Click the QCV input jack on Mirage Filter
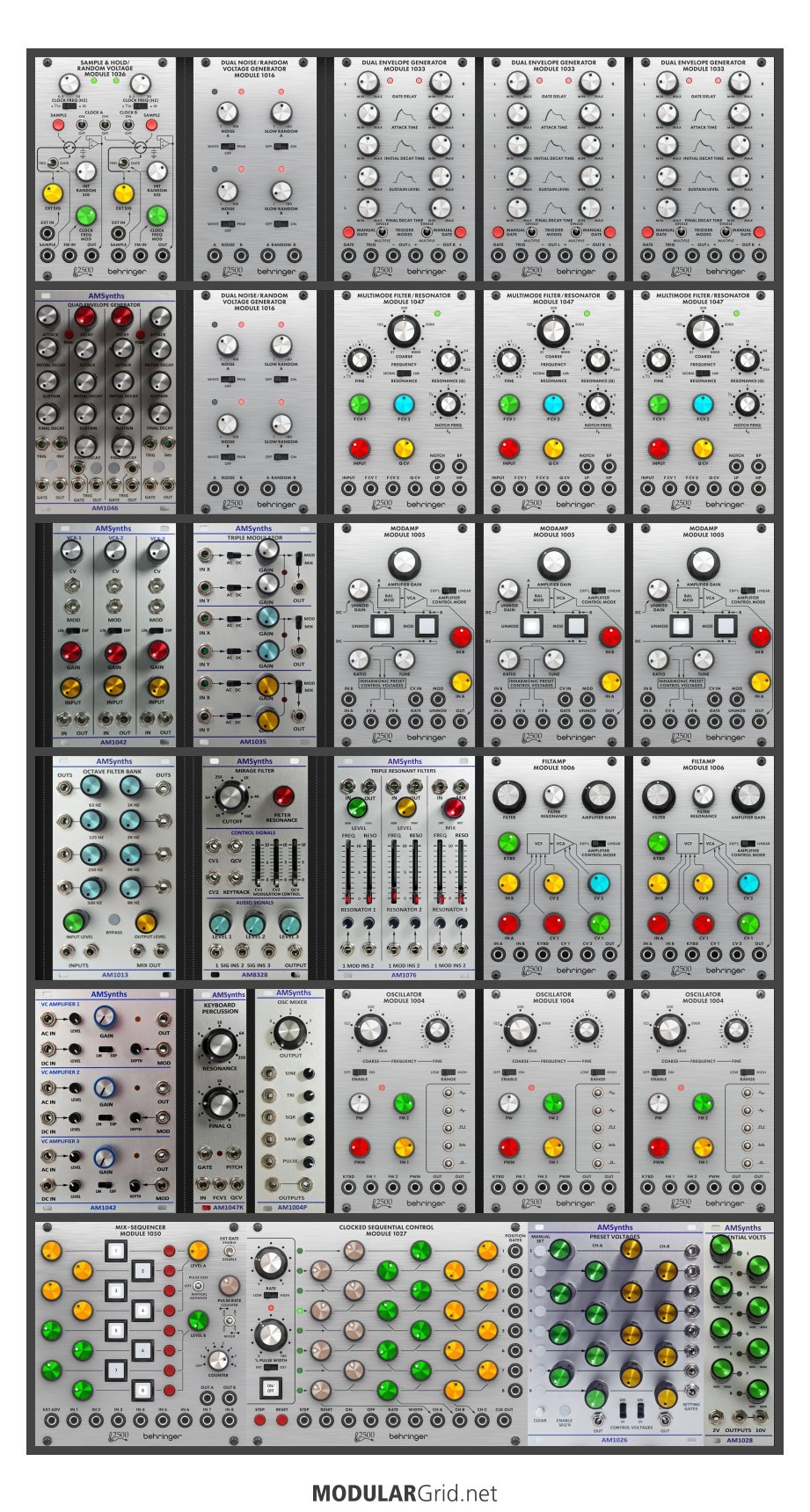 (x=235, y=846)
